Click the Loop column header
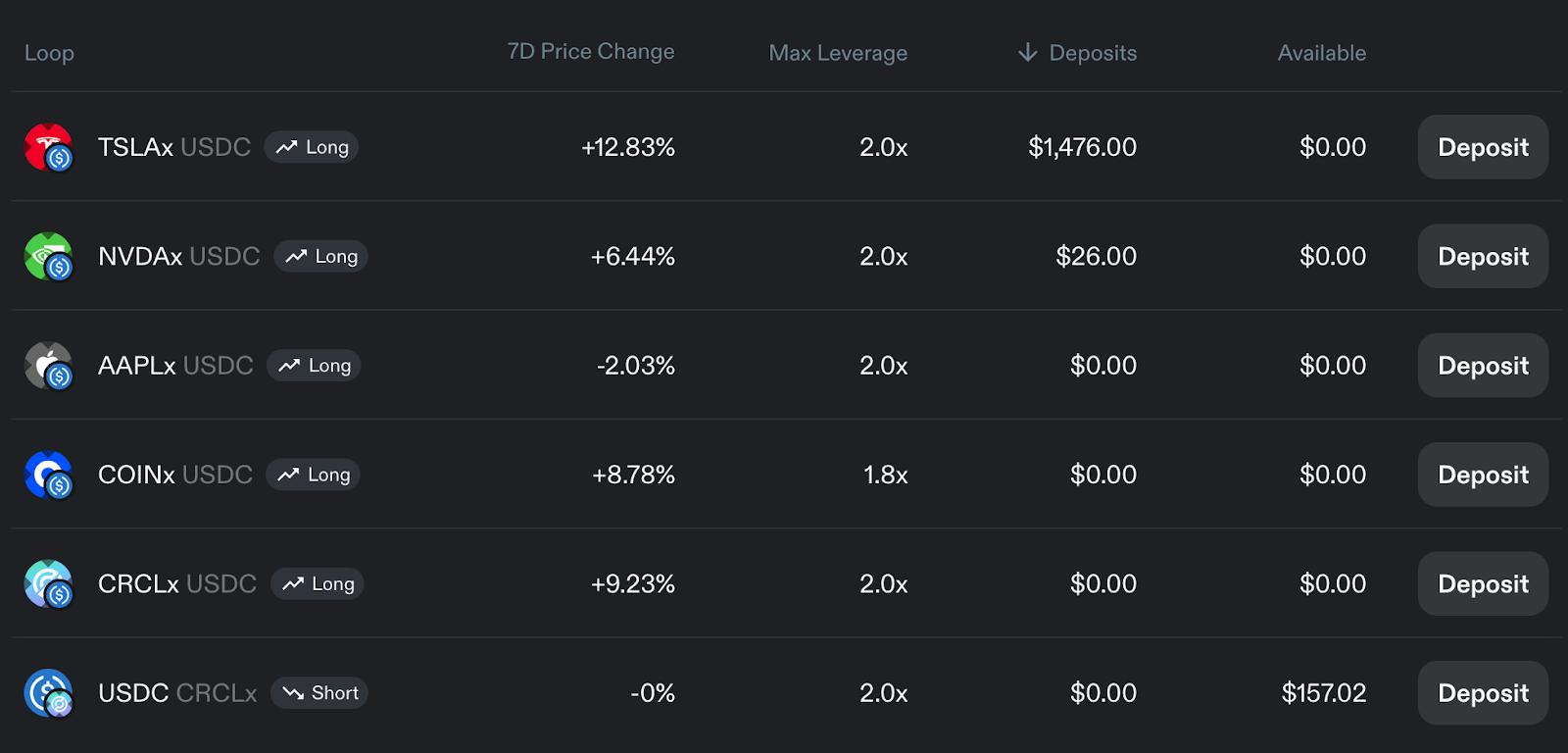Screen dimensions: 1568x753 pos(49,53)
